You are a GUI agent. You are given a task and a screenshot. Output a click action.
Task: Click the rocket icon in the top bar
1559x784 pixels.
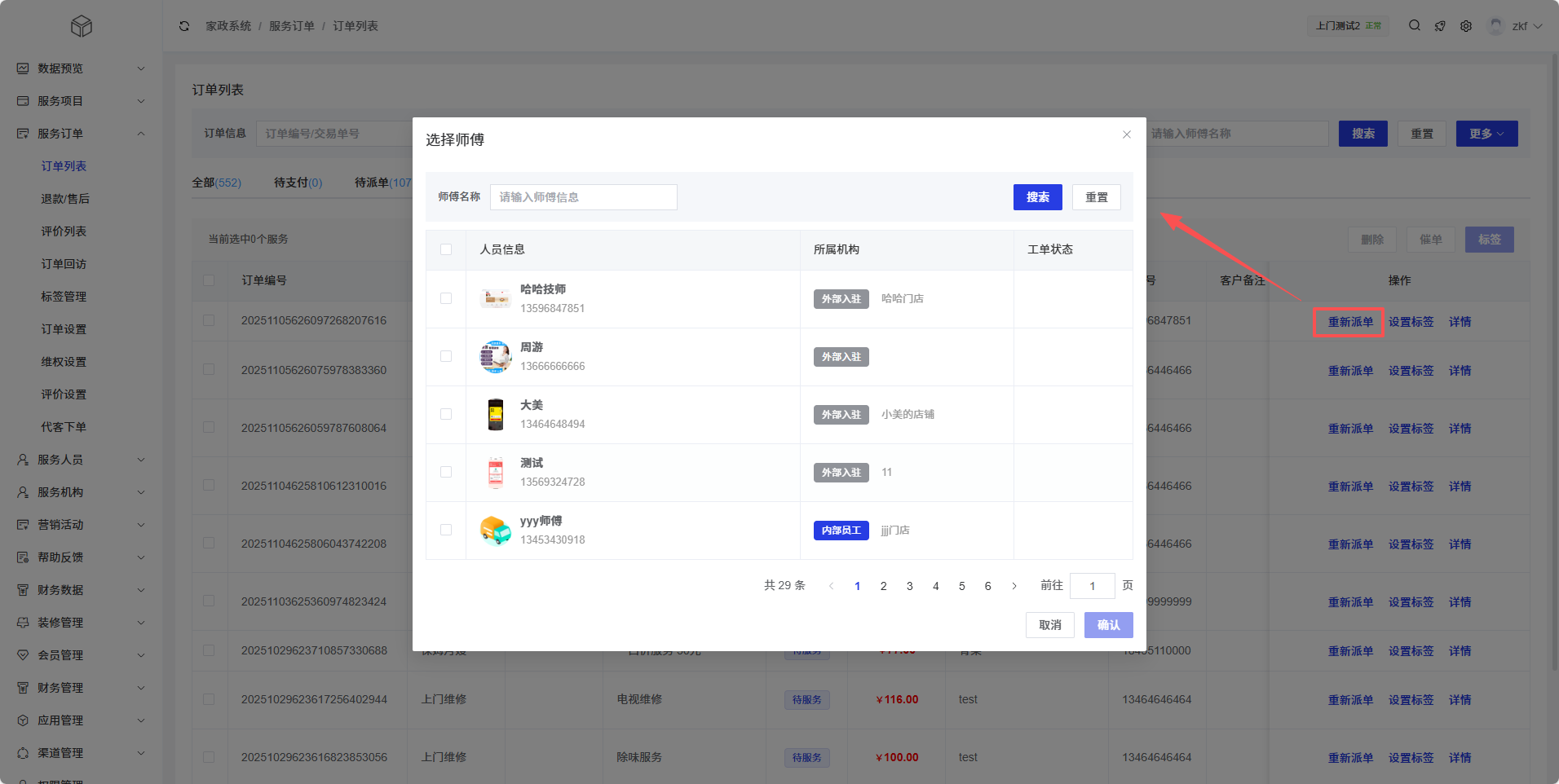tap(1441, 26)
